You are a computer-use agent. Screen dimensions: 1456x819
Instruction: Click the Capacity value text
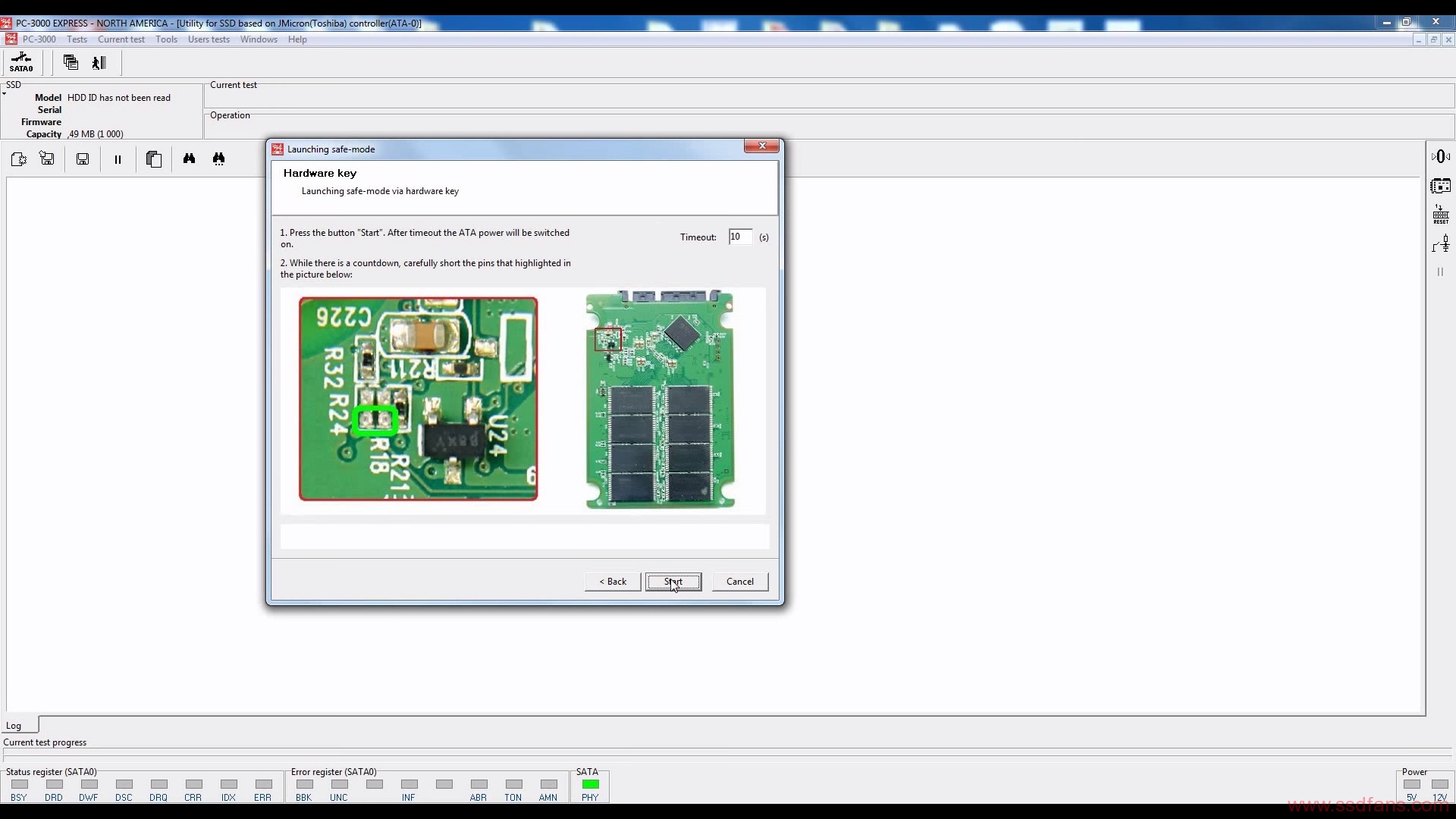[96, 134]
